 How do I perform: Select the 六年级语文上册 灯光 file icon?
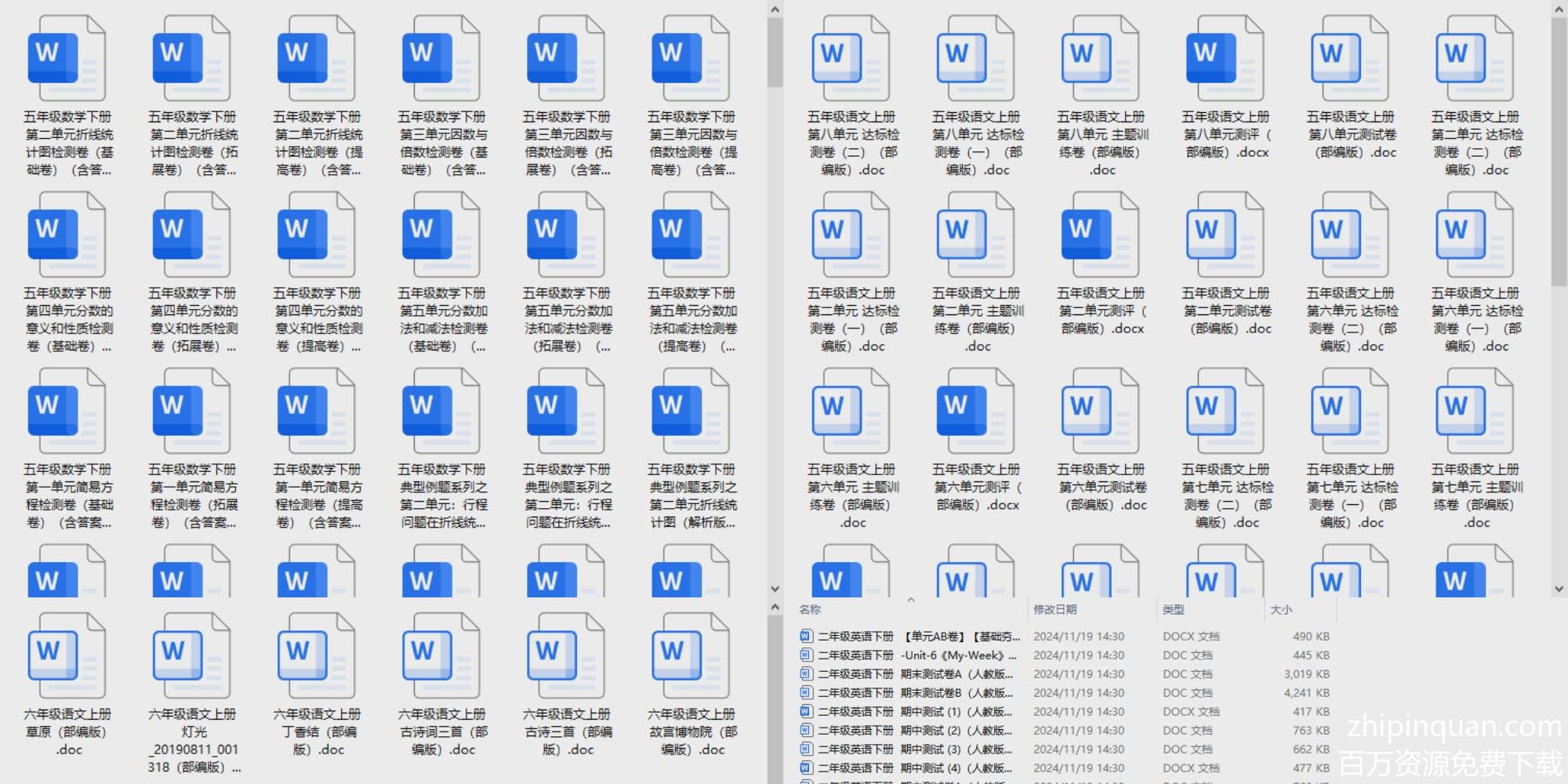pyautogui.click(x=192, y=656)
